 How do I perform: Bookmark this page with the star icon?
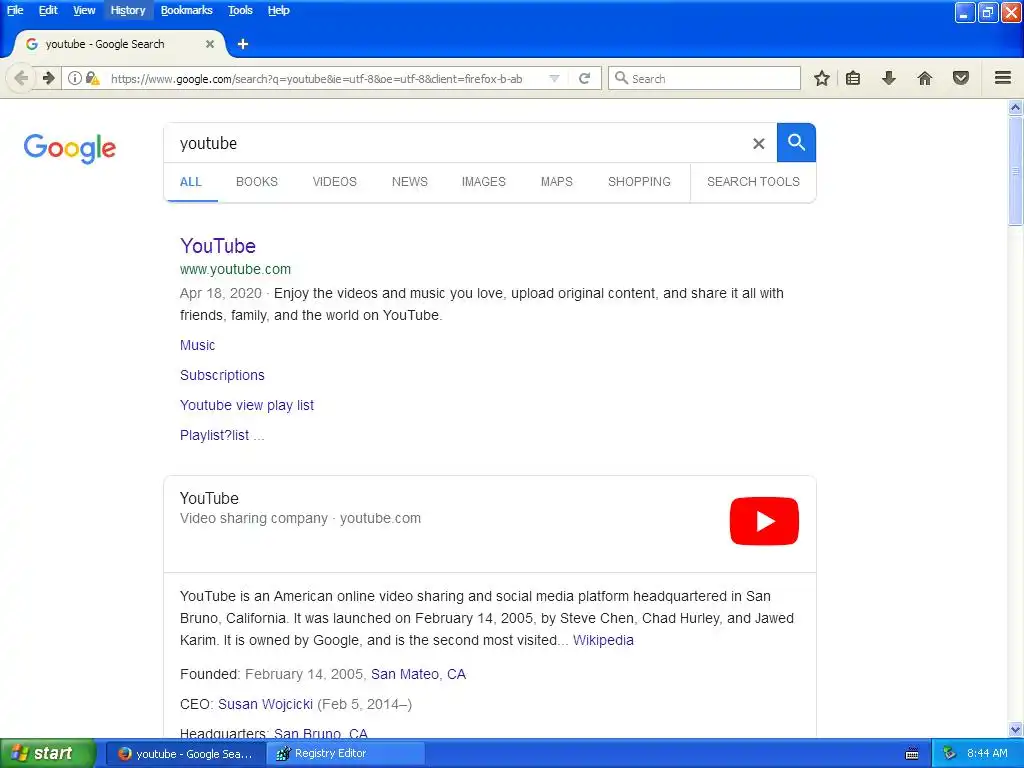(x=822, y=78)
